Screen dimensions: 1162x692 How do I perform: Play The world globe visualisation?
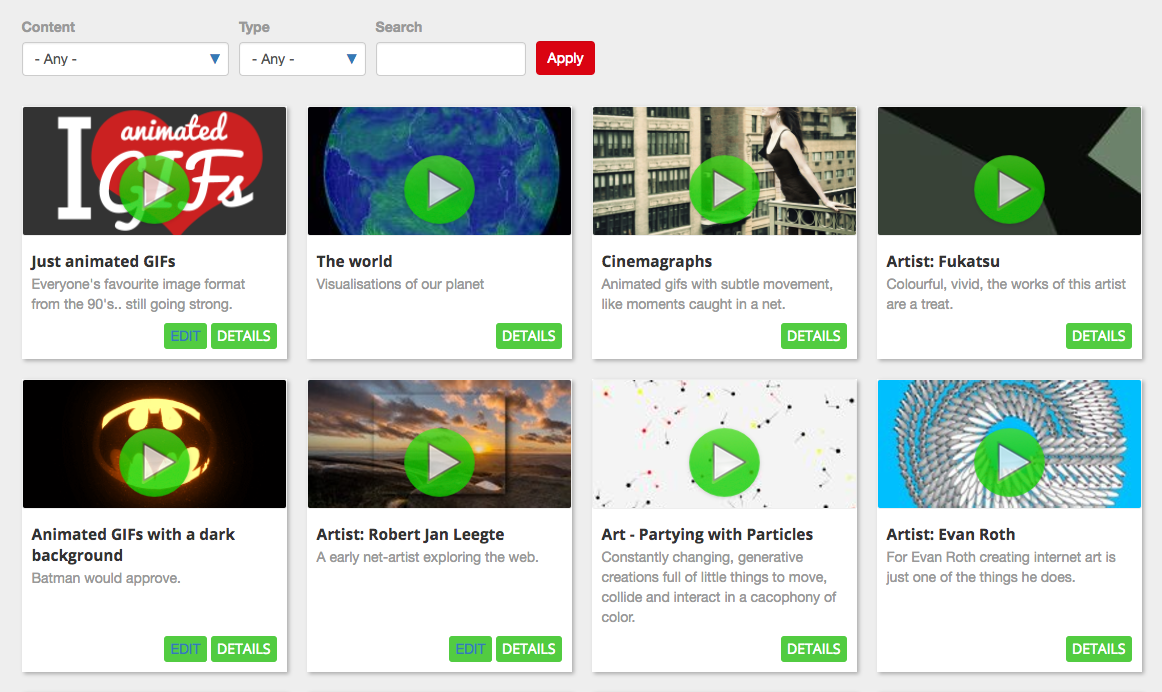pos(439,190)
